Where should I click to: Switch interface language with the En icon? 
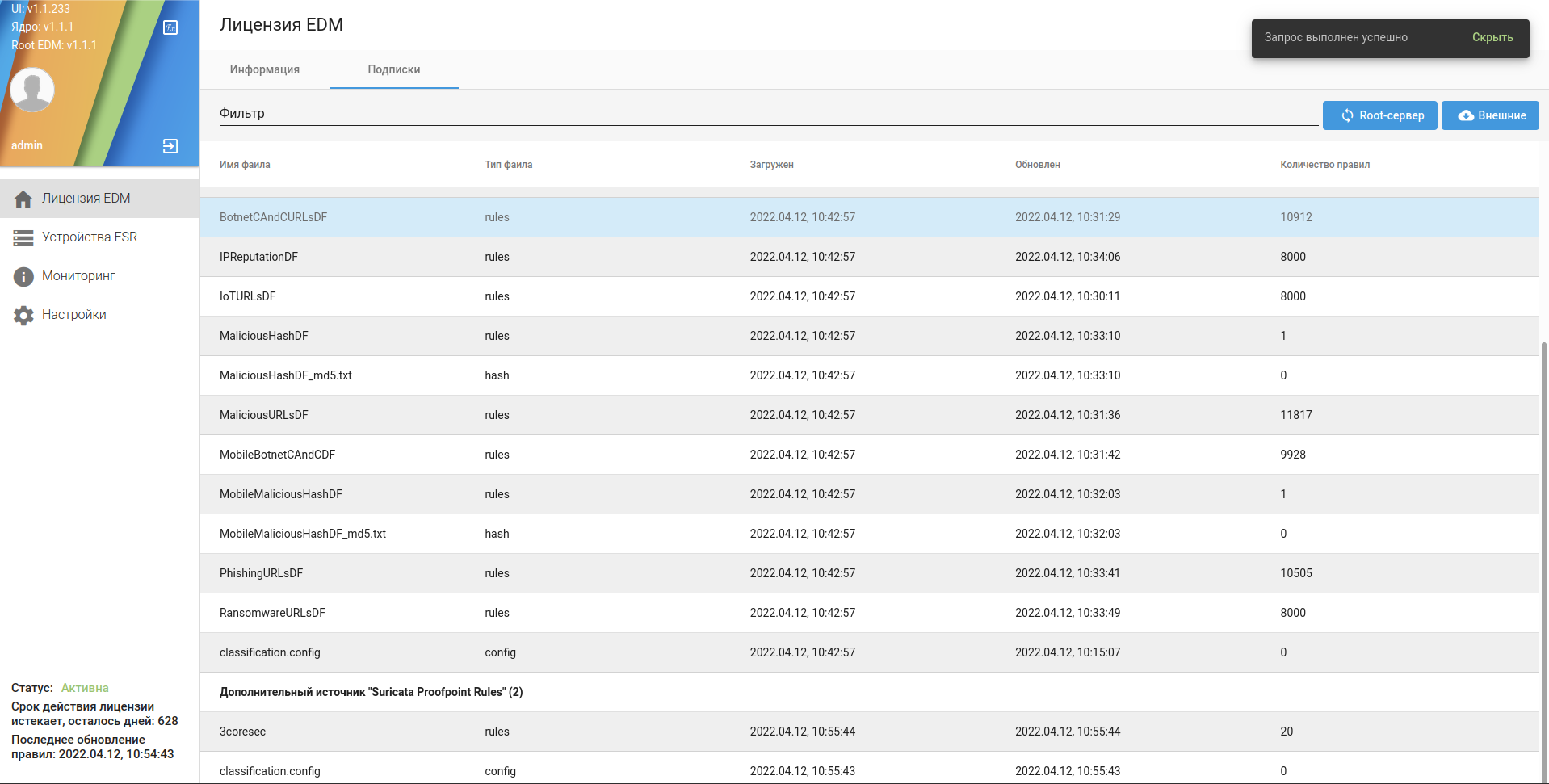170,28
